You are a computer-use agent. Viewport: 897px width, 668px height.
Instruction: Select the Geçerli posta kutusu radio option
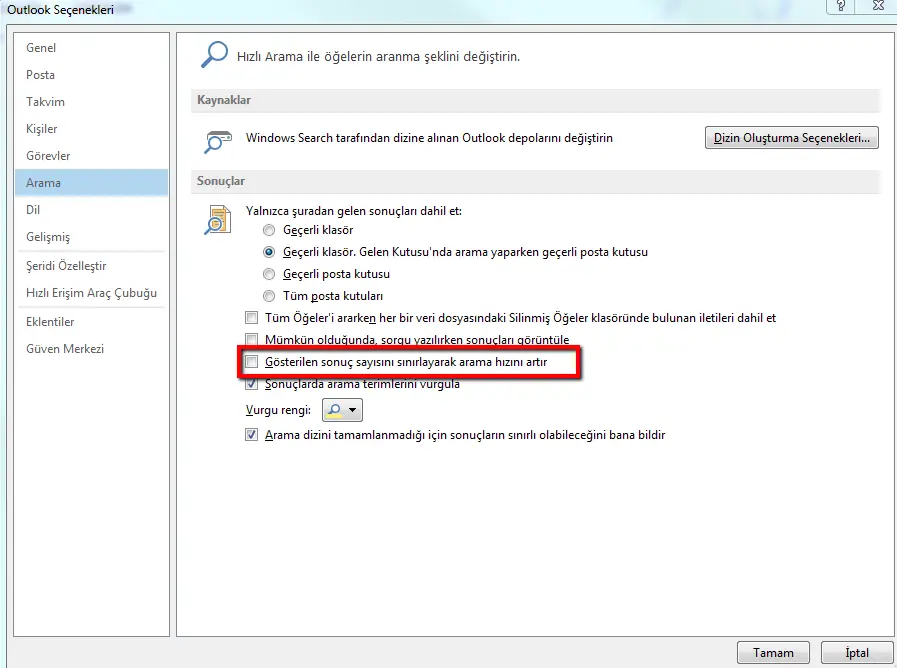pyautogui.click(x=269, y=274)
